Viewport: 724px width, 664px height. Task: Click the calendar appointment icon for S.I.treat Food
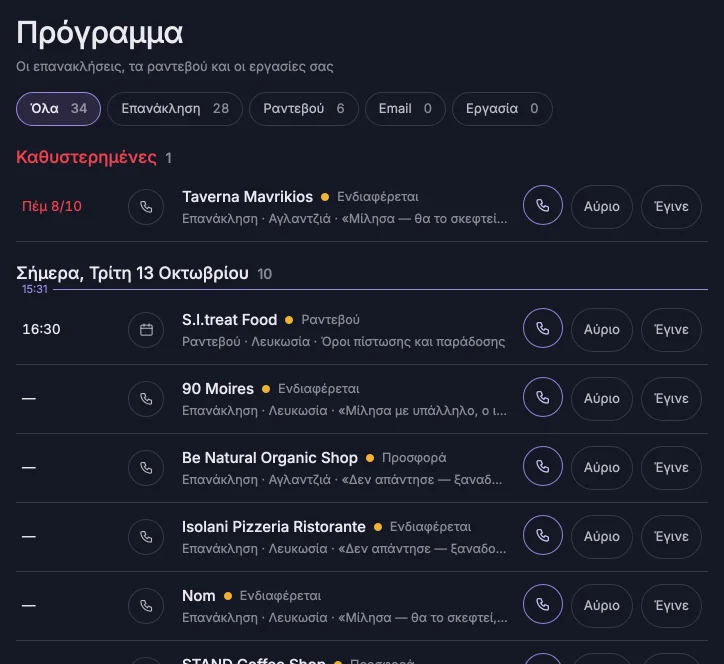pyautogui.click(x=146, y=330)
